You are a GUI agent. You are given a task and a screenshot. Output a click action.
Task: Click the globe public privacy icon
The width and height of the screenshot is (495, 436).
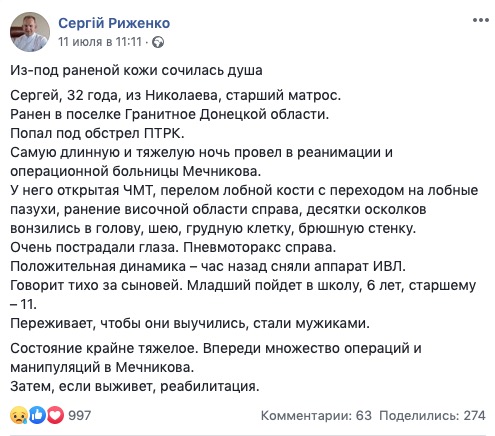158,42
